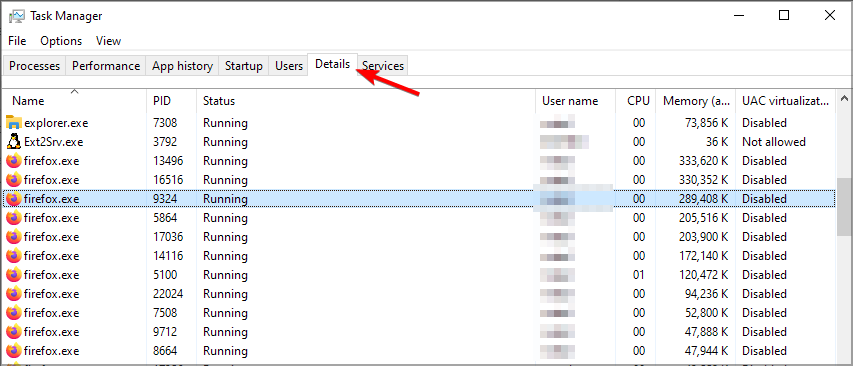Switch to the App history tab

tap(182, 66)
